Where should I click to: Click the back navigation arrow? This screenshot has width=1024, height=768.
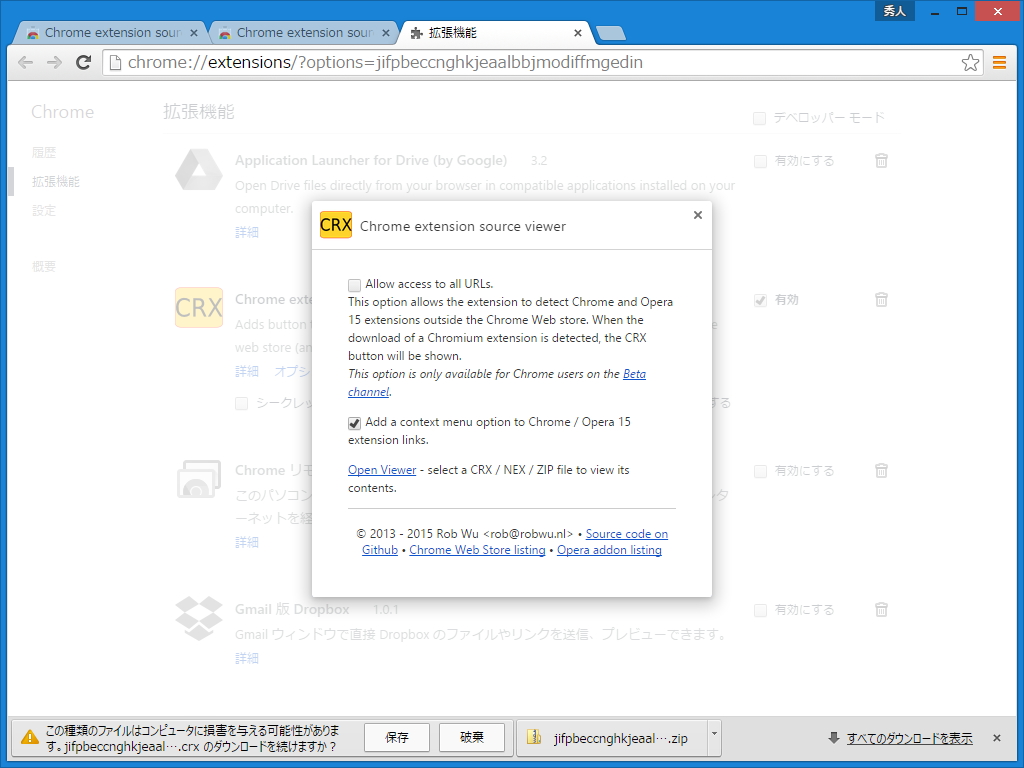point(26,62)
